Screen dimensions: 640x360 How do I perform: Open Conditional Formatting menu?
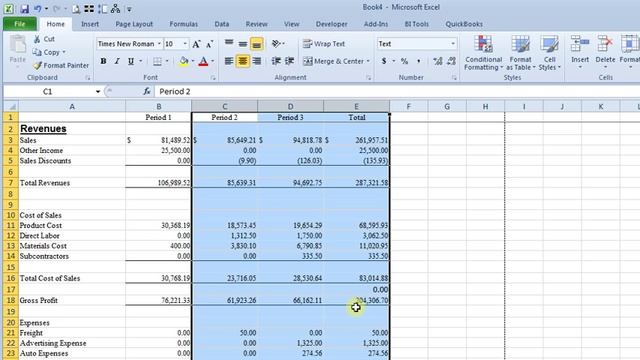pyautogui.click(x=483, y=52)
